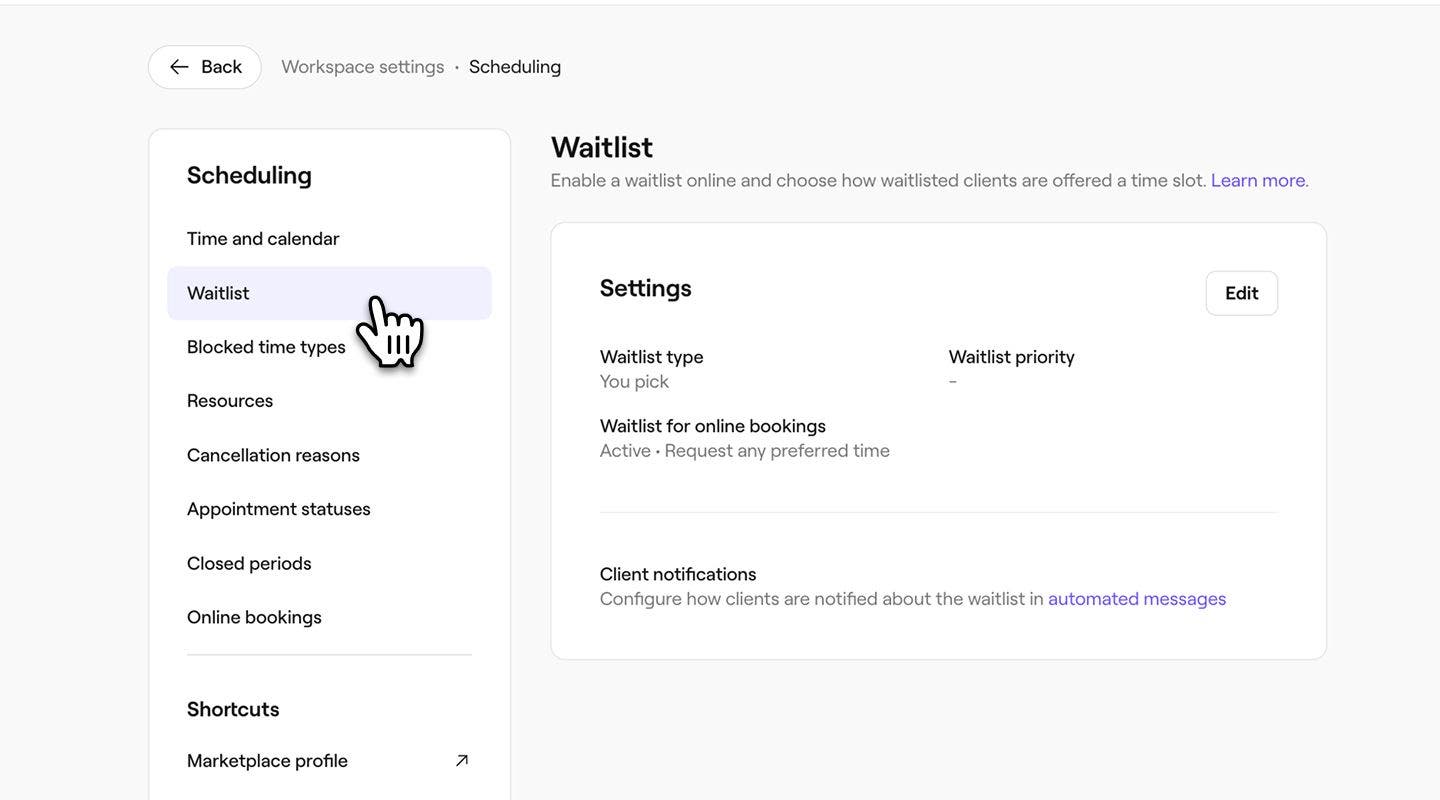
Task: Select Waitlist in Scheduling sidebar
Action: (x=218, y=293)
